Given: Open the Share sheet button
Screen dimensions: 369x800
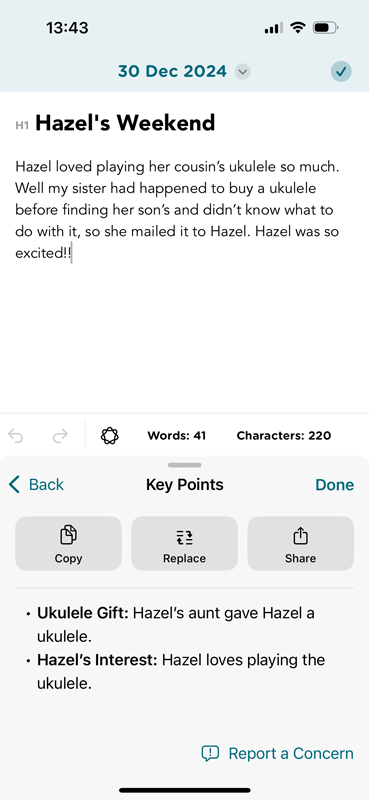Looking at the screenshot, I should point(301,543).
